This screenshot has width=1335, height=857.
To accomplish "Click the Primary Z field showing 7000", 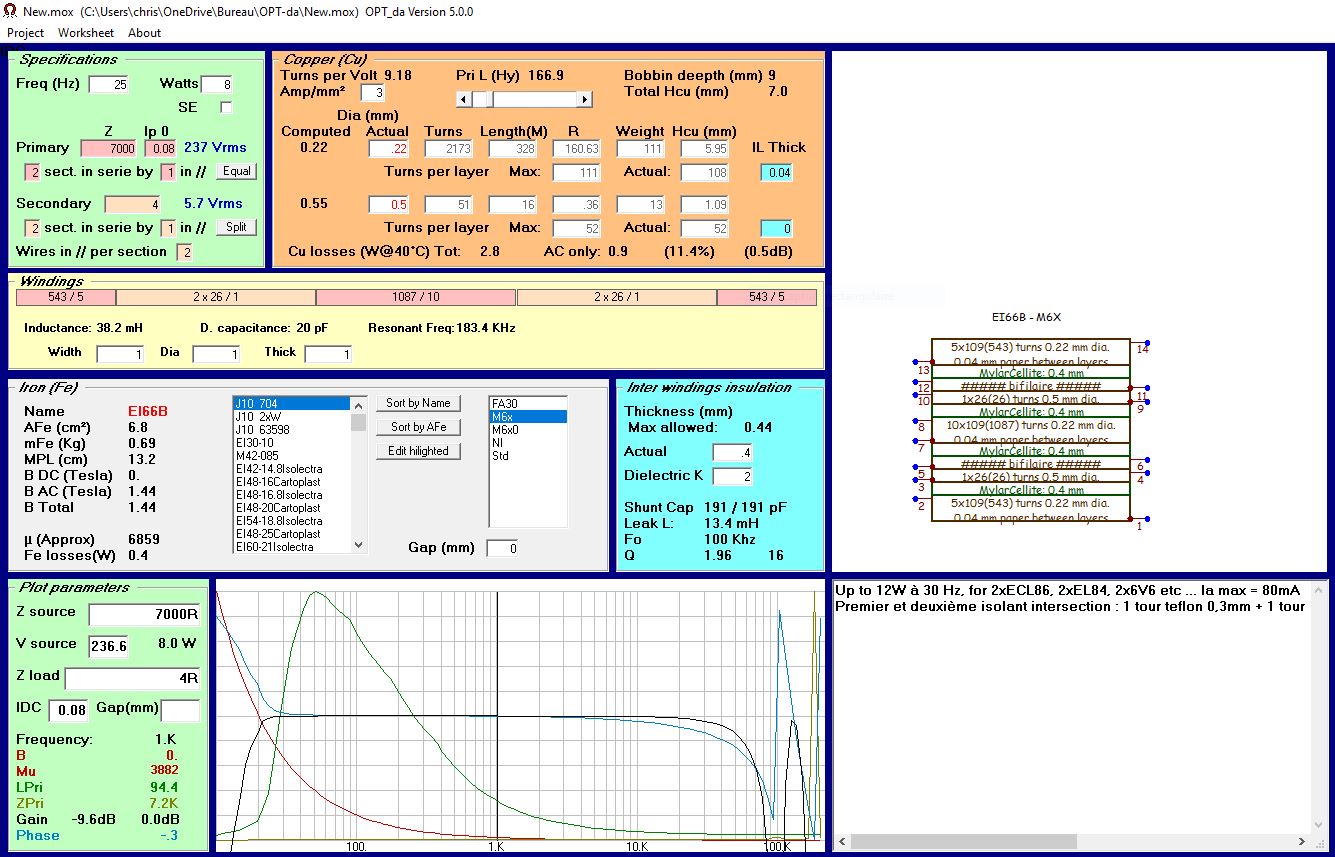I will click(x=108, y=148).
